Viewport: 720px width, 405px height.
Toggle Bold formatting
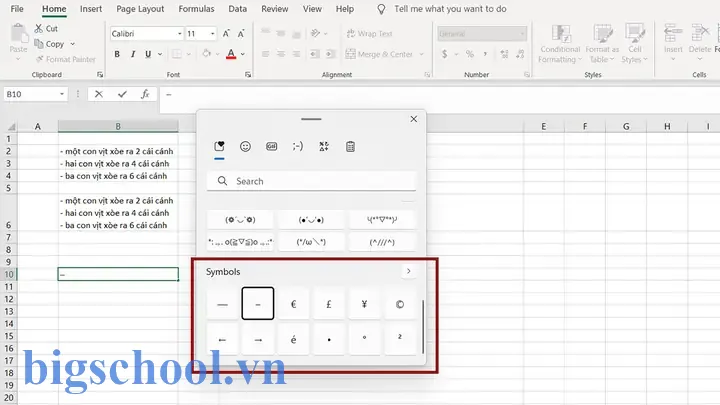(x=117, y=54)
